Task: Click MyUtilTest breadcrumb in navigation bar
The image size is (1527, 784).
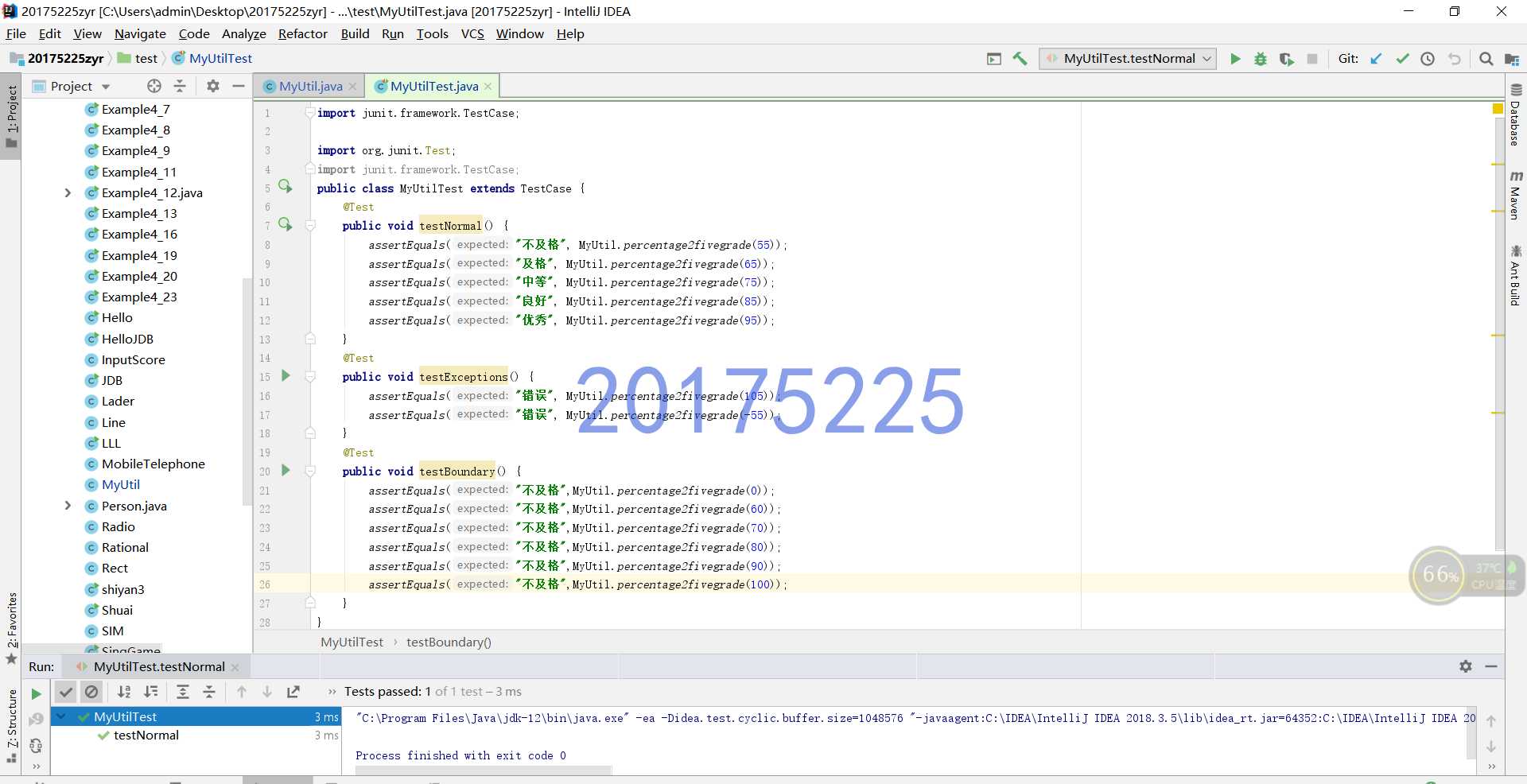Action: 212,58
